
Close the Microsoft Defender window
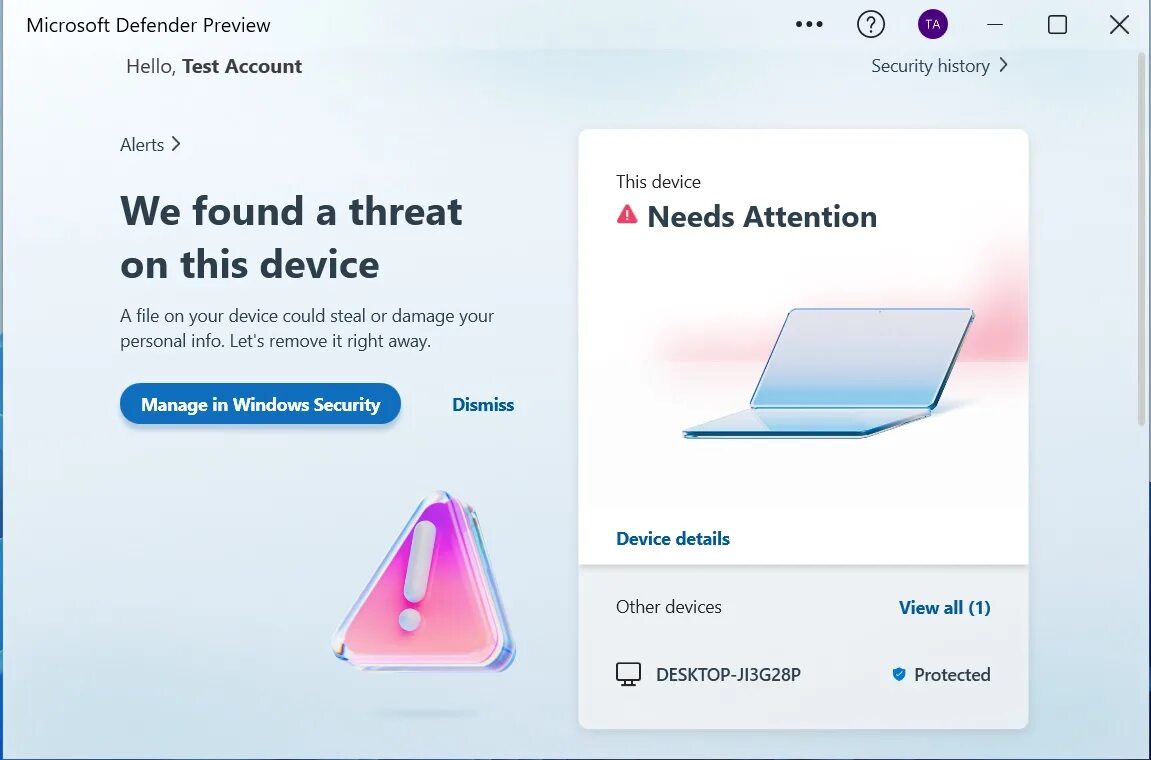(1119, 24)
